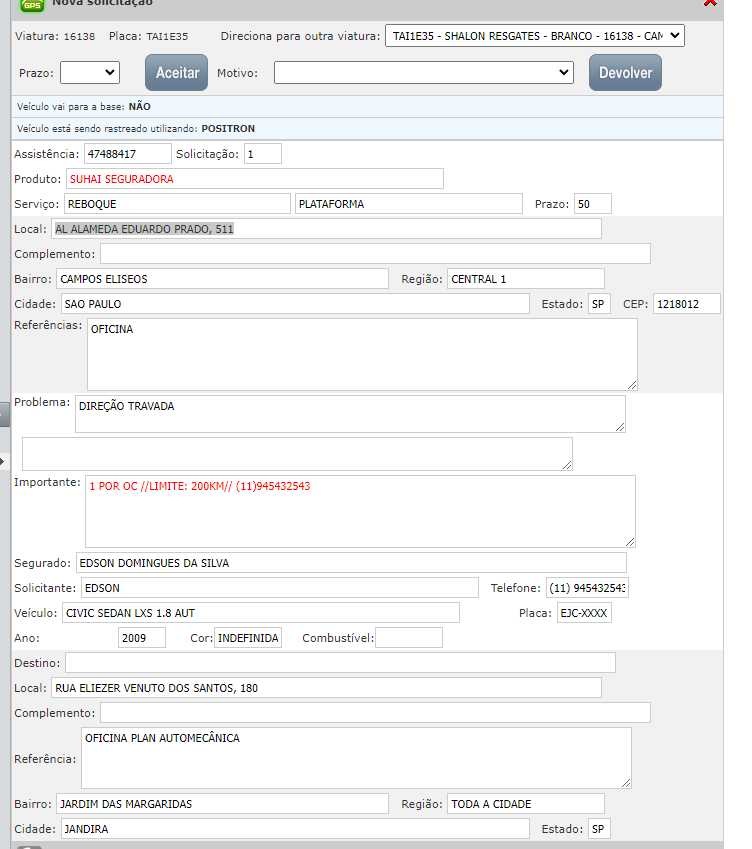The height and width of the screenshot is (849, 752).
Task: Click resize handle of destination Referência box
Action: pyautogui.click(x=625, y=782)
